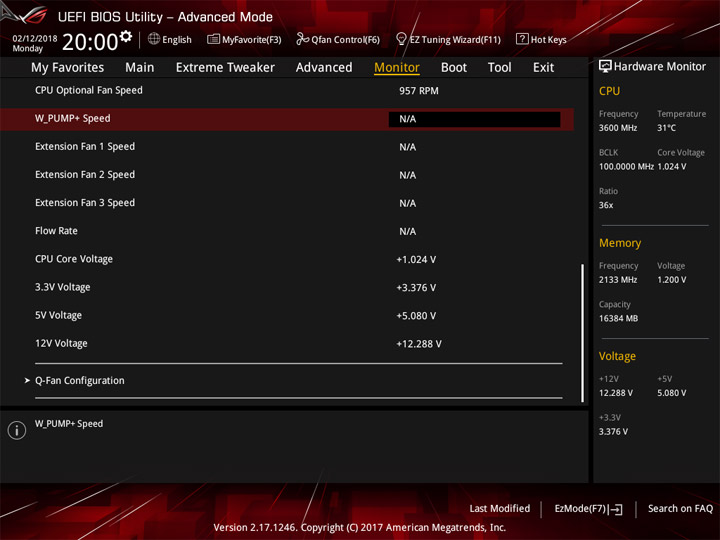Select the Flow Rate row
720x540 pixels.
click(287, 231)
